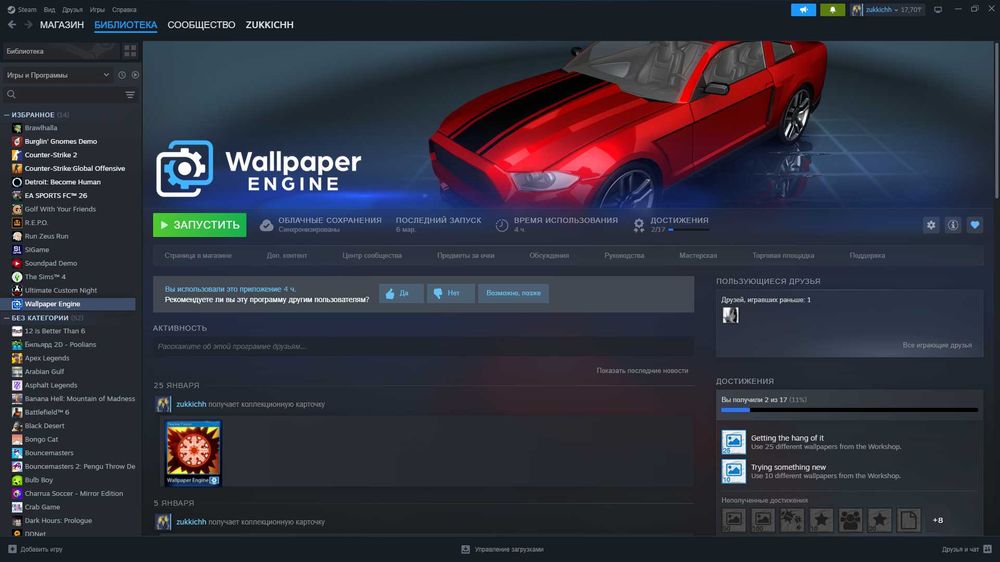Open the announcements megaphone button

[x=803, y=10]
